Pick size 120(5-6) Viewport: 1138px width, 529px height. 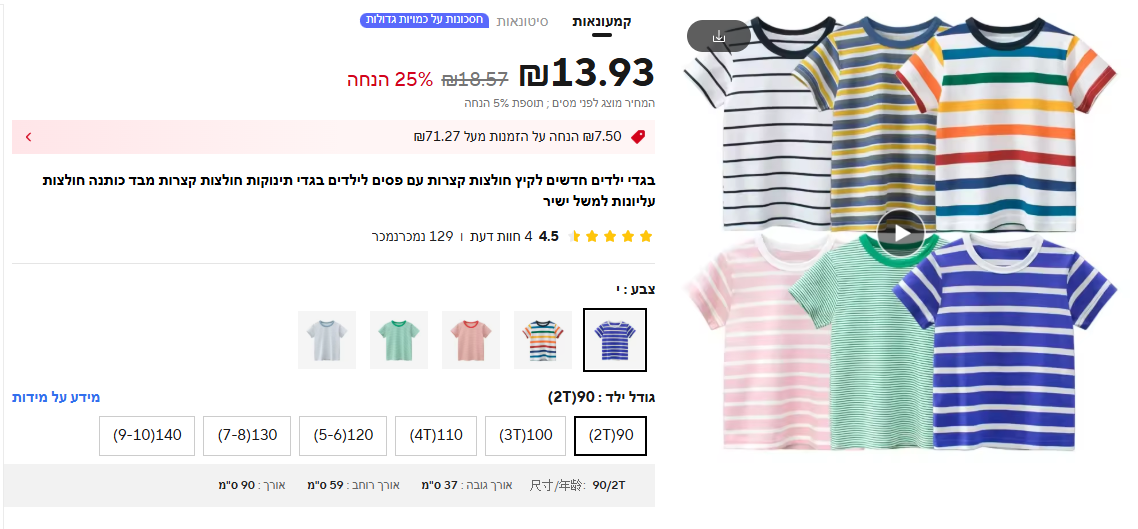(343, 436)
